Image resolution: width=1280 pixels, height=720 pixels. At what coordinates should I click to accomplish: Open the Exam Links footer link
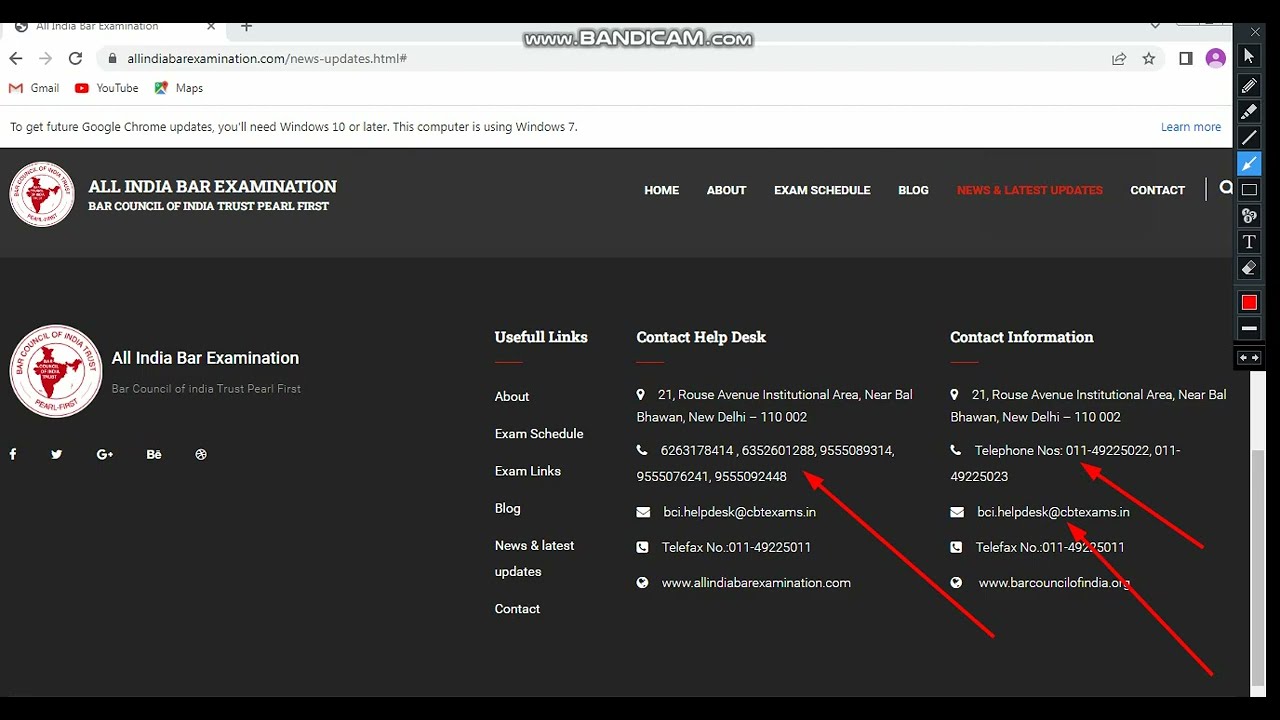tap(527, 471)
